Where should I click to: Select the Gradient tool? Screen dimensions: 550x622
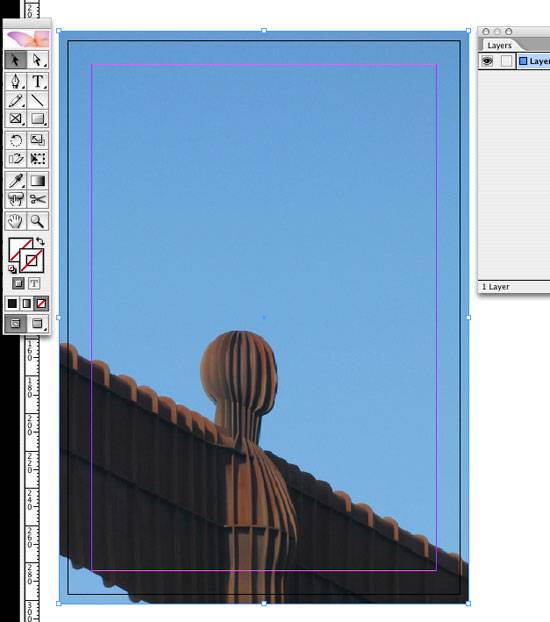tap(38, 180)
